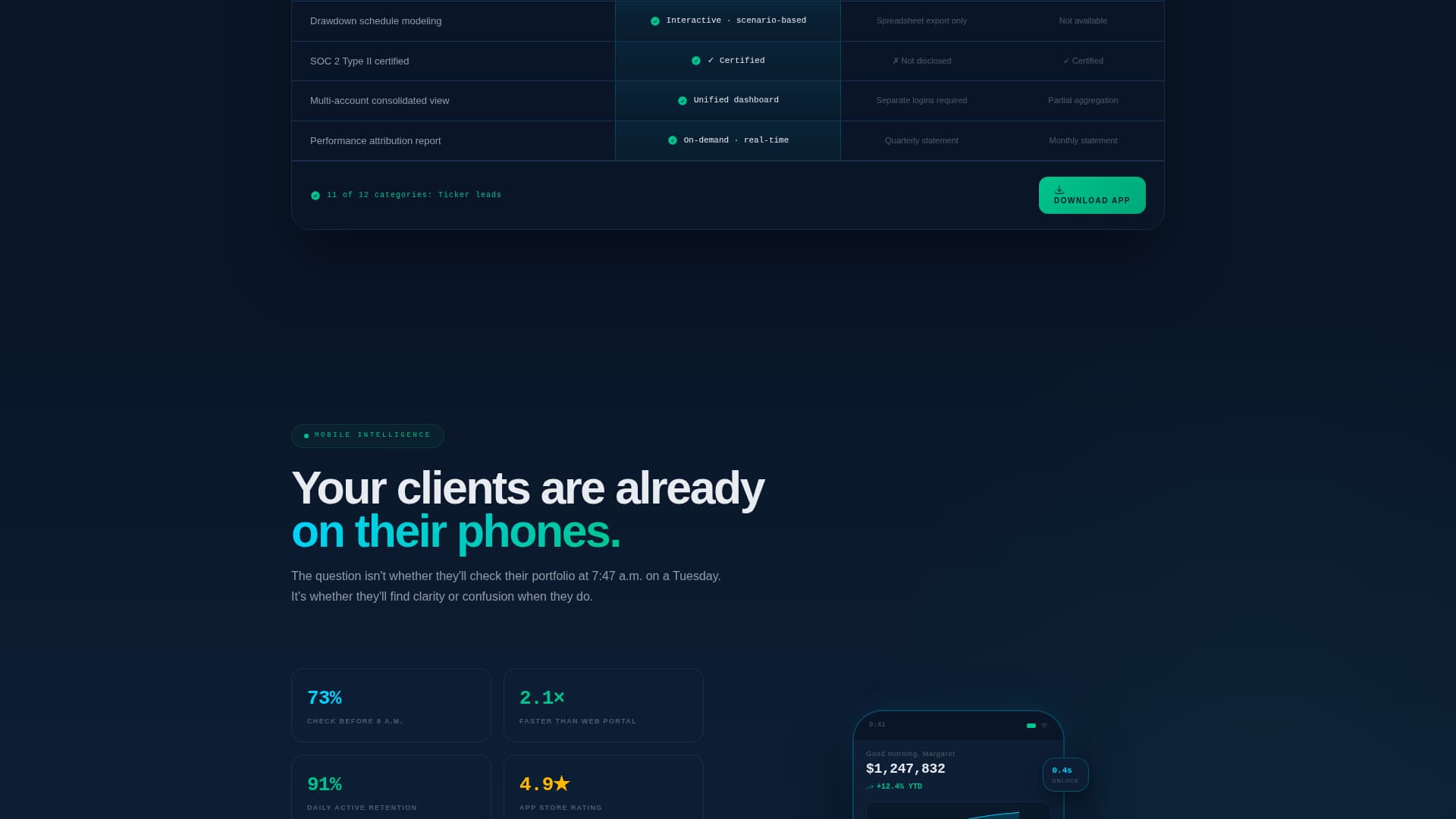Image resolution: width=1456 pixels, height=819 pixels.
Task: Click the 'clarity or confusion' paragraph line
Action: click(442, 597)
